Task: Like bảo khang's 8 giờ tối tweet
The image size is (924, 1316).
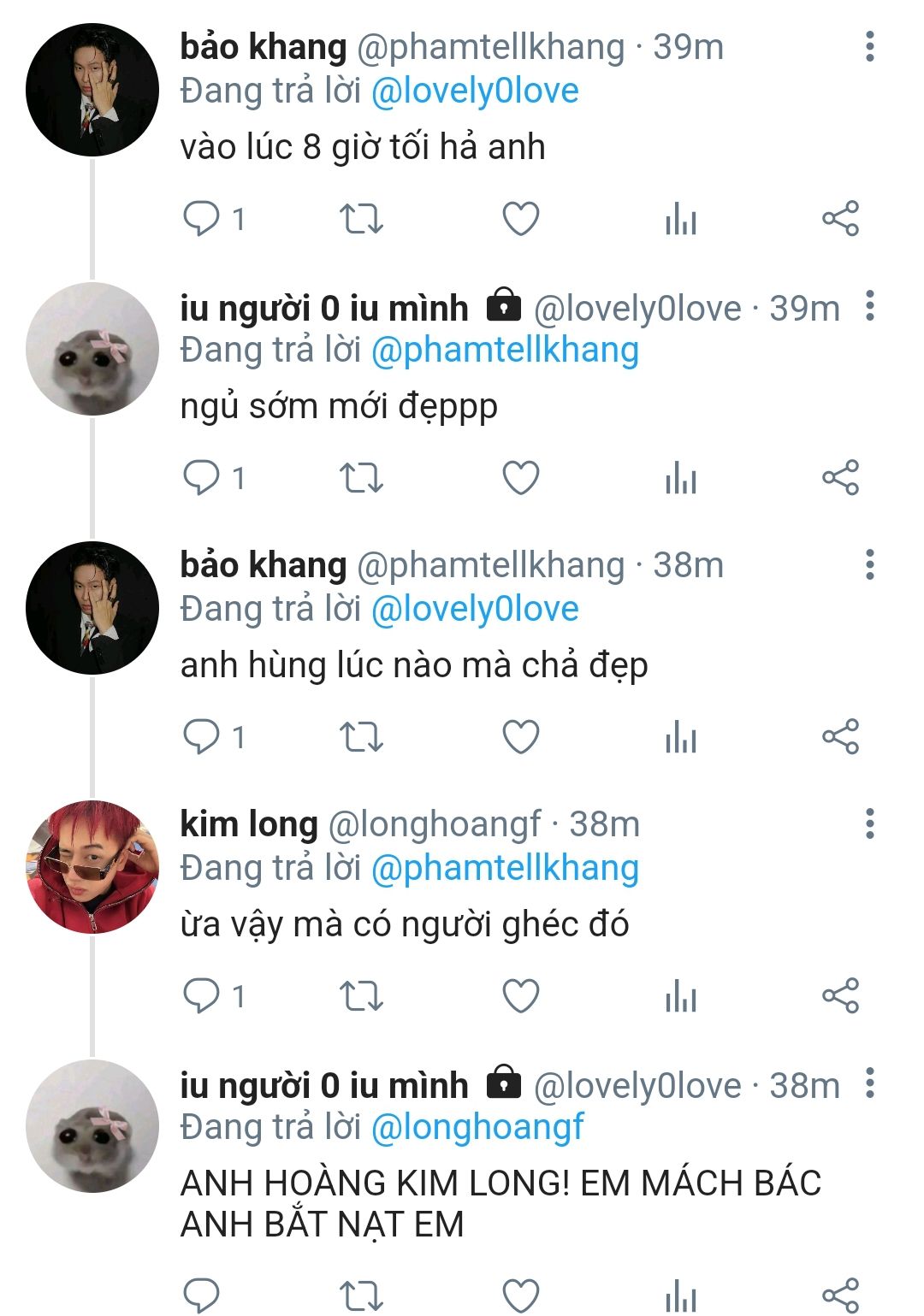Action: pyautogui.click(x=520, y=219)
